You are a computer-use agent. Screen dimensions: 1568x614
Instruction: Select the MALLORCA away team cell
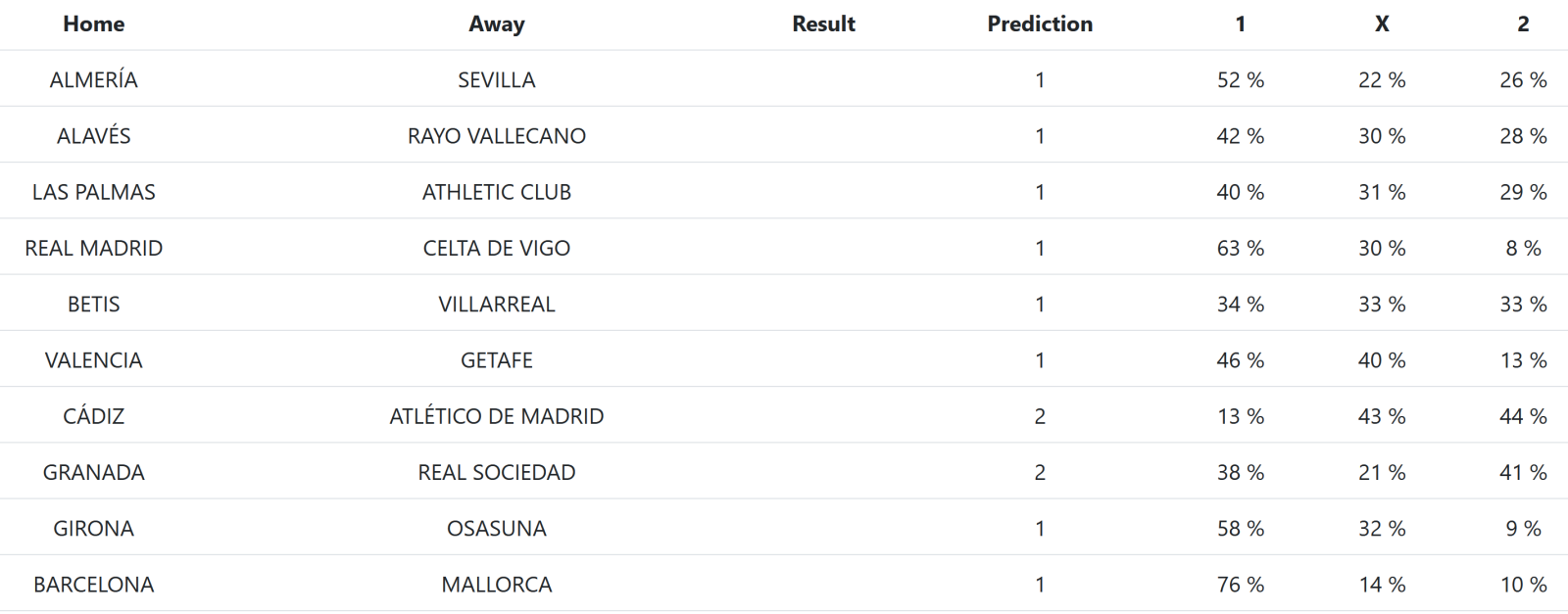pyautogui.click(x=496, y=585)
